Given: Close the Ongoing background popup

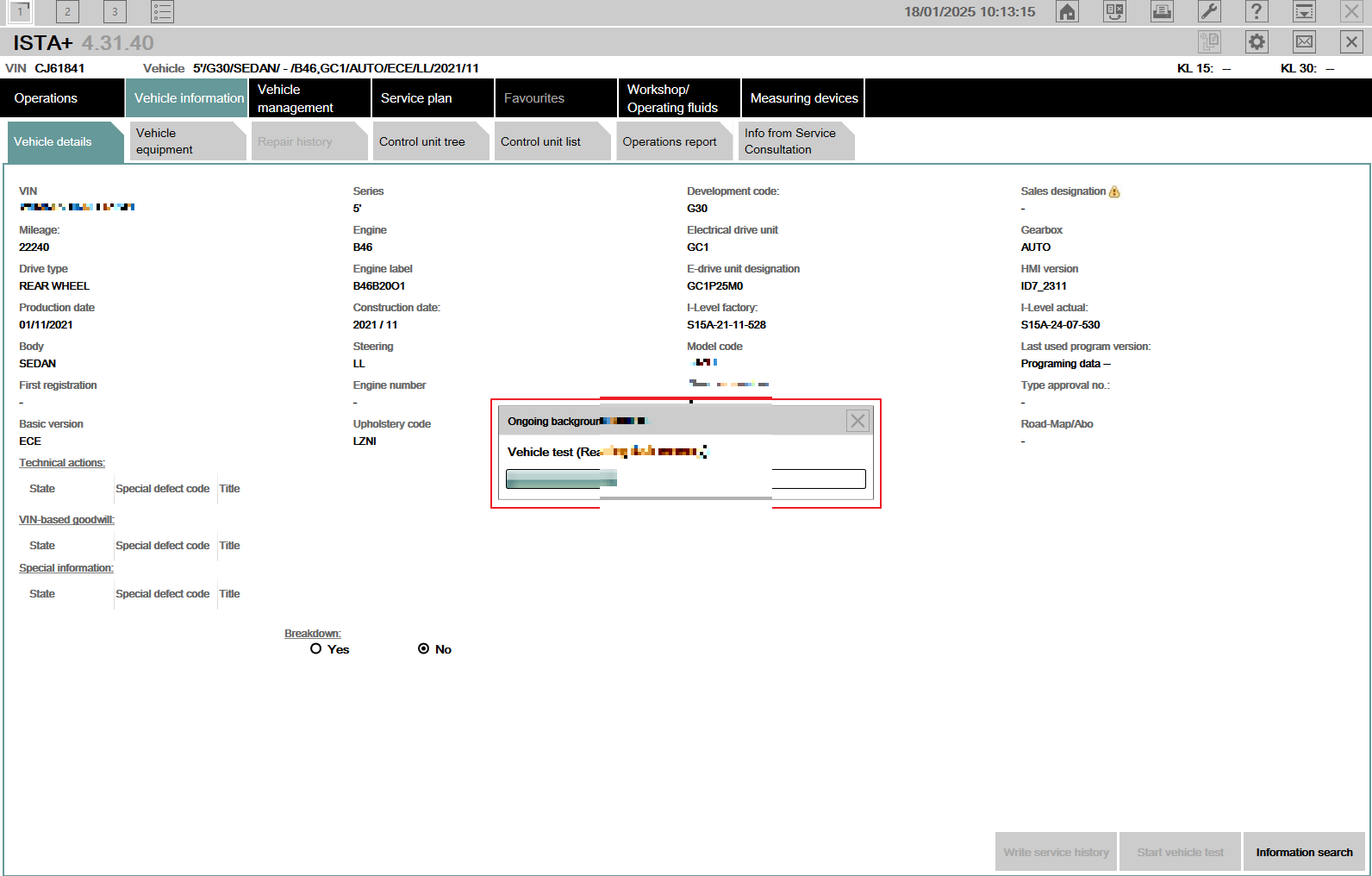Looking at the screenshot, I should (857, 421).
